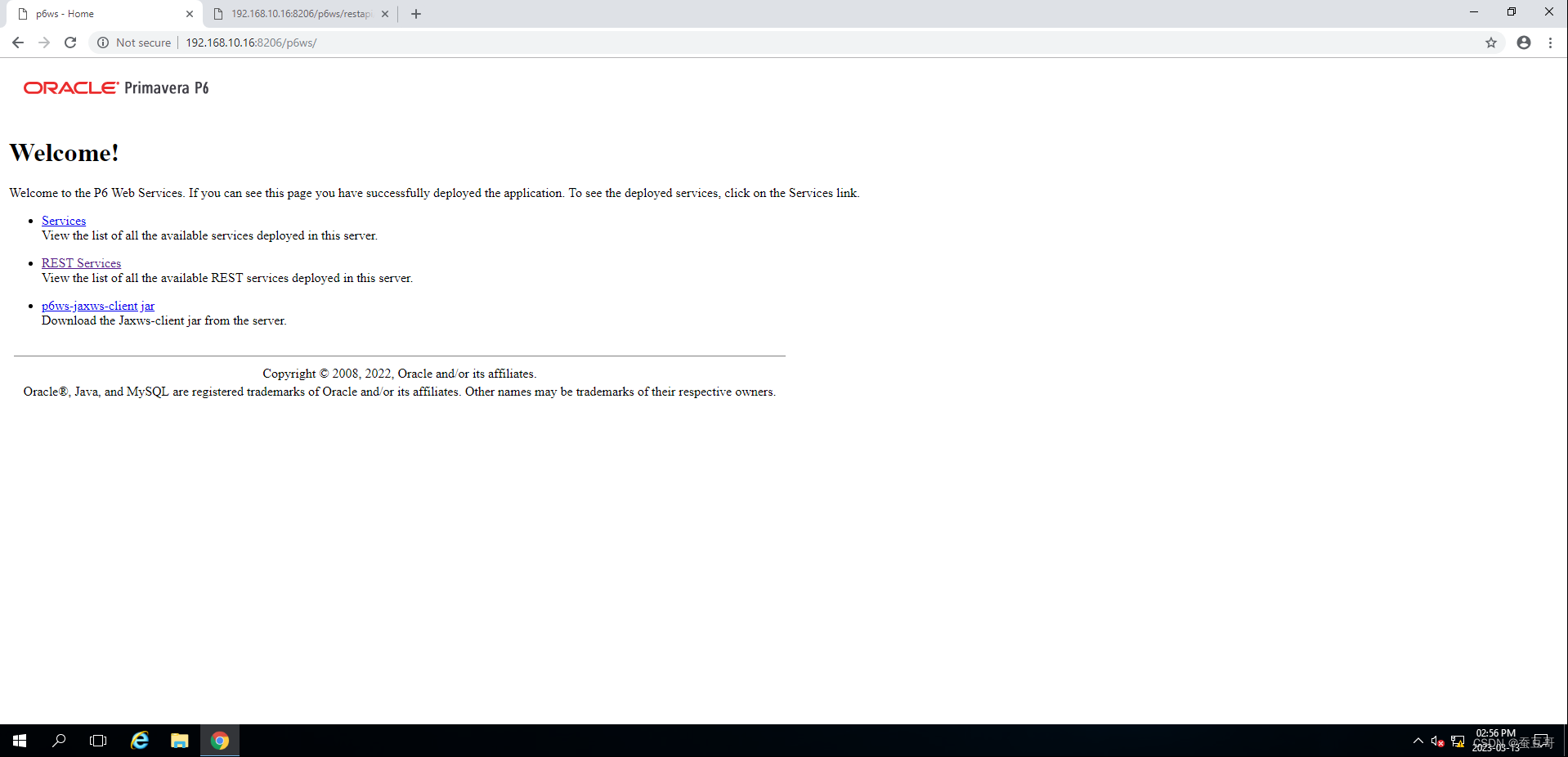Image resolution: width=1568 pixels, height=757 pixels.
Task: Open the Services link
Action: coord(64,221)
